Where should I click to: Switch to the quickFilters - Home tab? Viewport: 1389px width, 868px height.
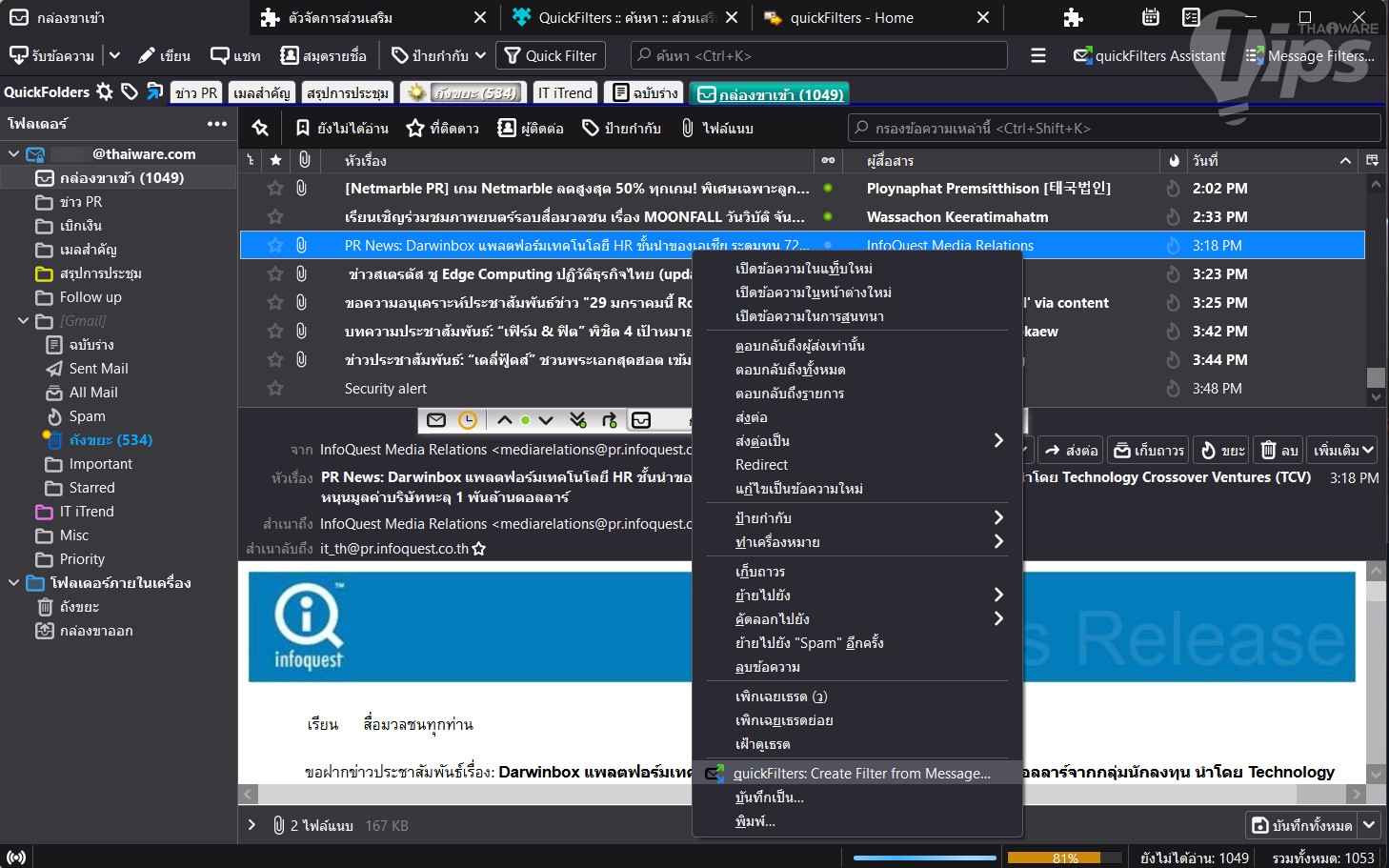851,18
